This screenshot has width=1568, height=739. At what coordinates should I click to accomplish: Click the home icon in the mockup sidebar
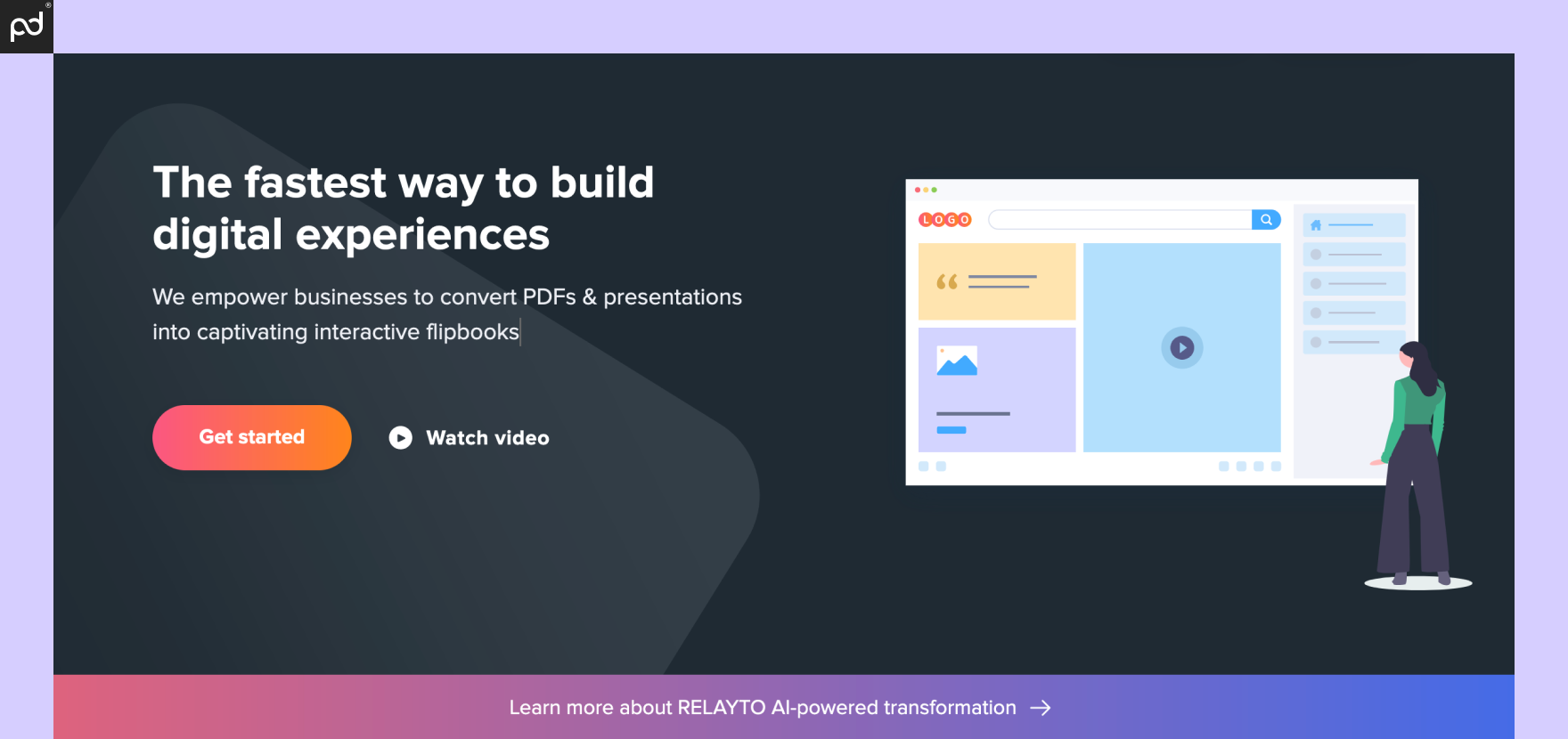pos(1316,225)
